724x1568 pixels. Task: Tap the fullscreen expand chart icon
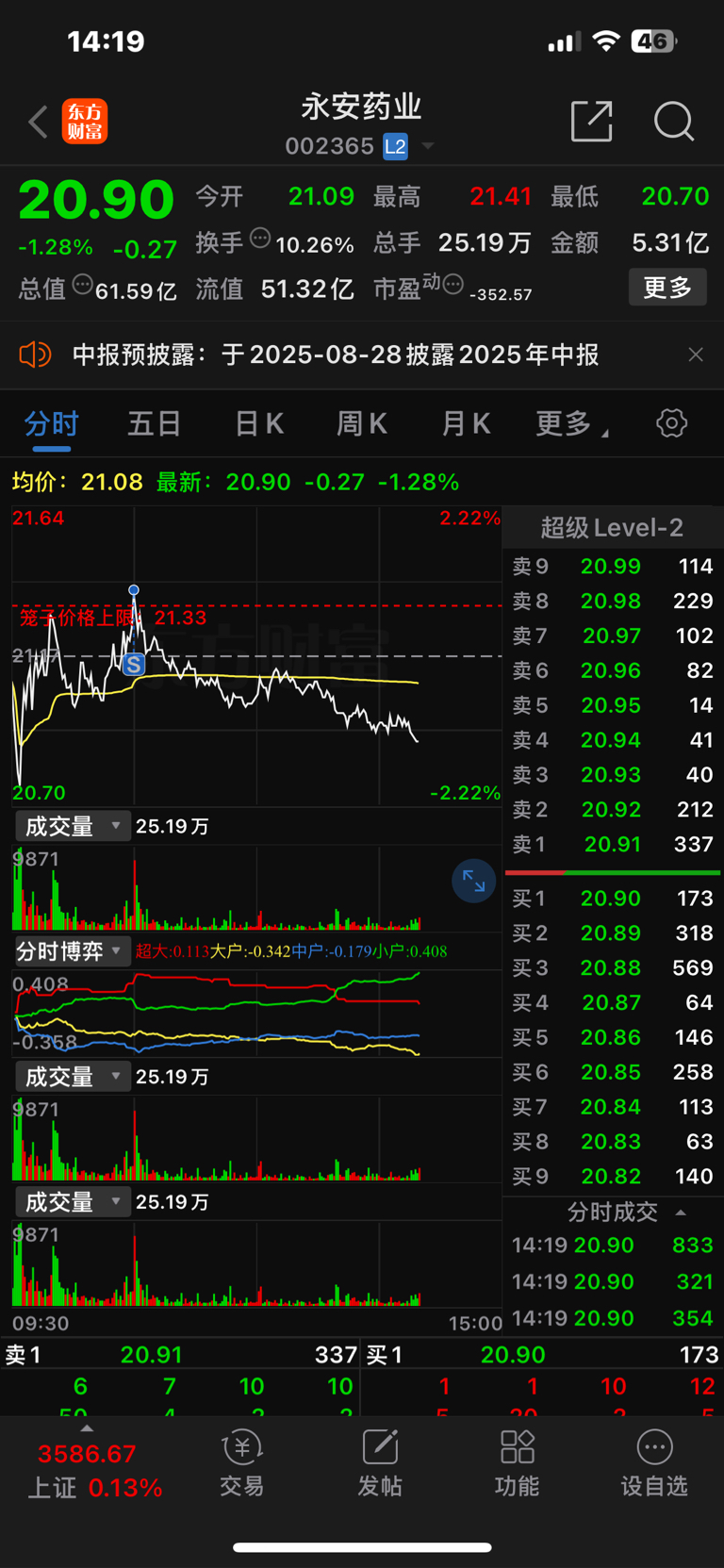coord(473,882)
